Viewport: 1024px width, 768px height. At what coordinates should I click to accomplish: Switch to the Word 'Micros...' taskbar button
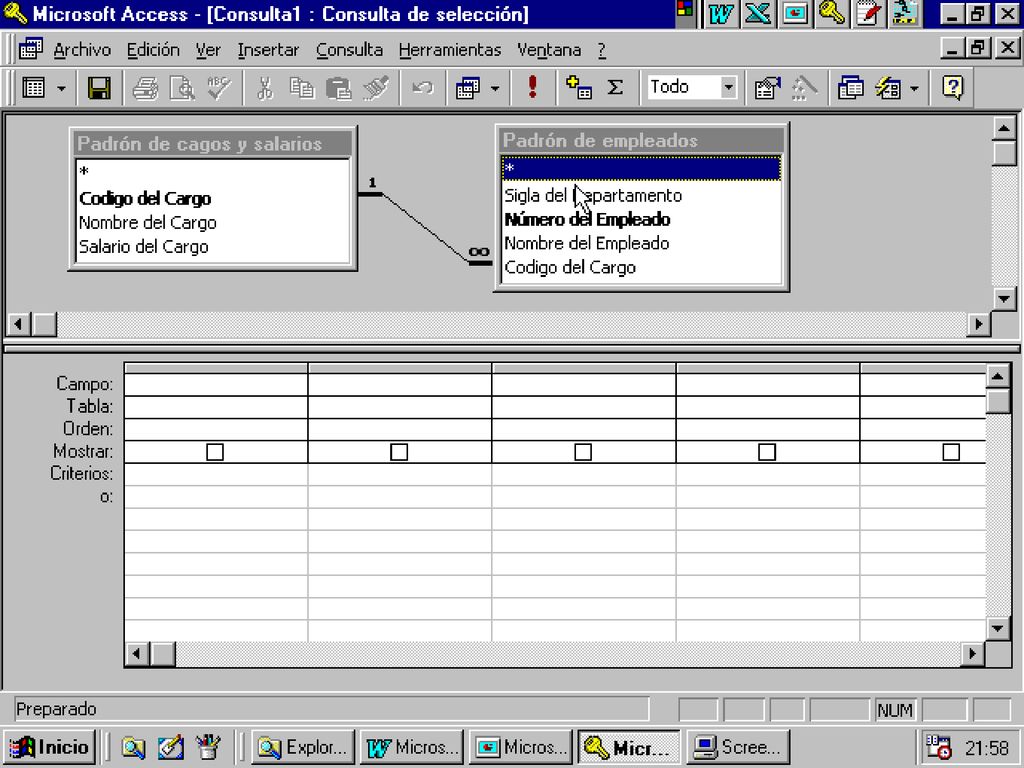pos(412,747)
